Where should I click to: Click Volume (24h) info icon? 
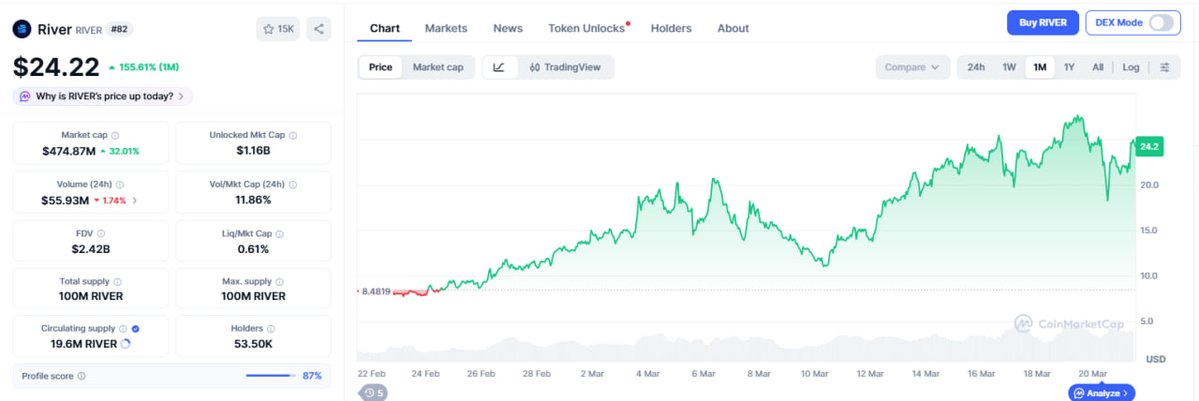[120, 184]
